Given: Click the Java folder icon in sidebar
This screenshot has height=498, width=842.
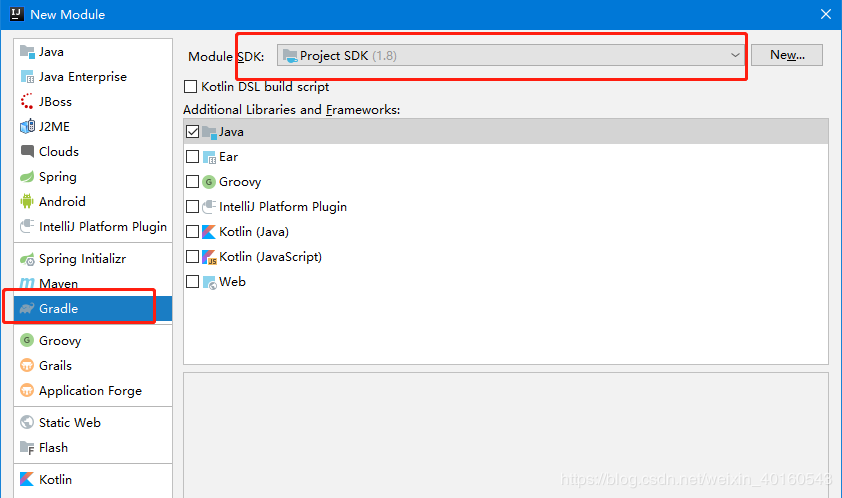Looking at the screenshot, I should (x=27, y=52).
